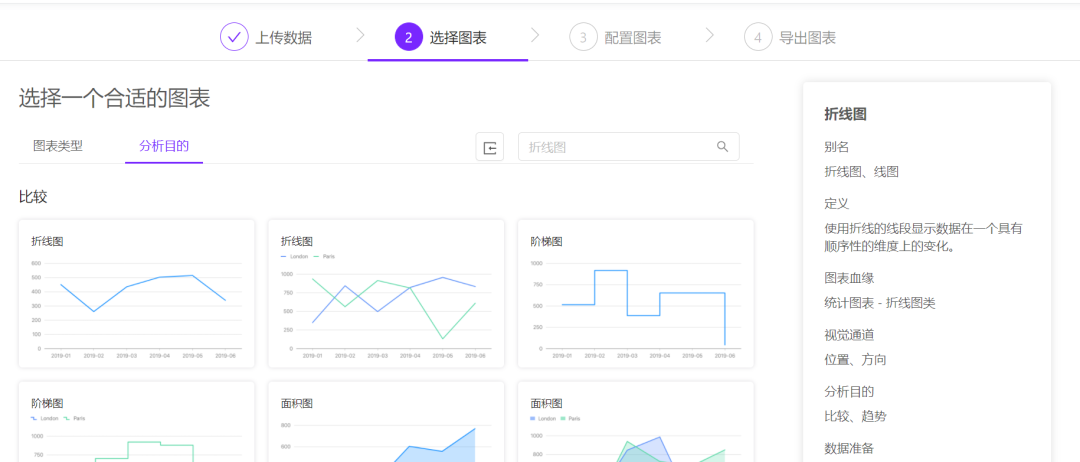Click the search magnifier icon

pos(723,147)
